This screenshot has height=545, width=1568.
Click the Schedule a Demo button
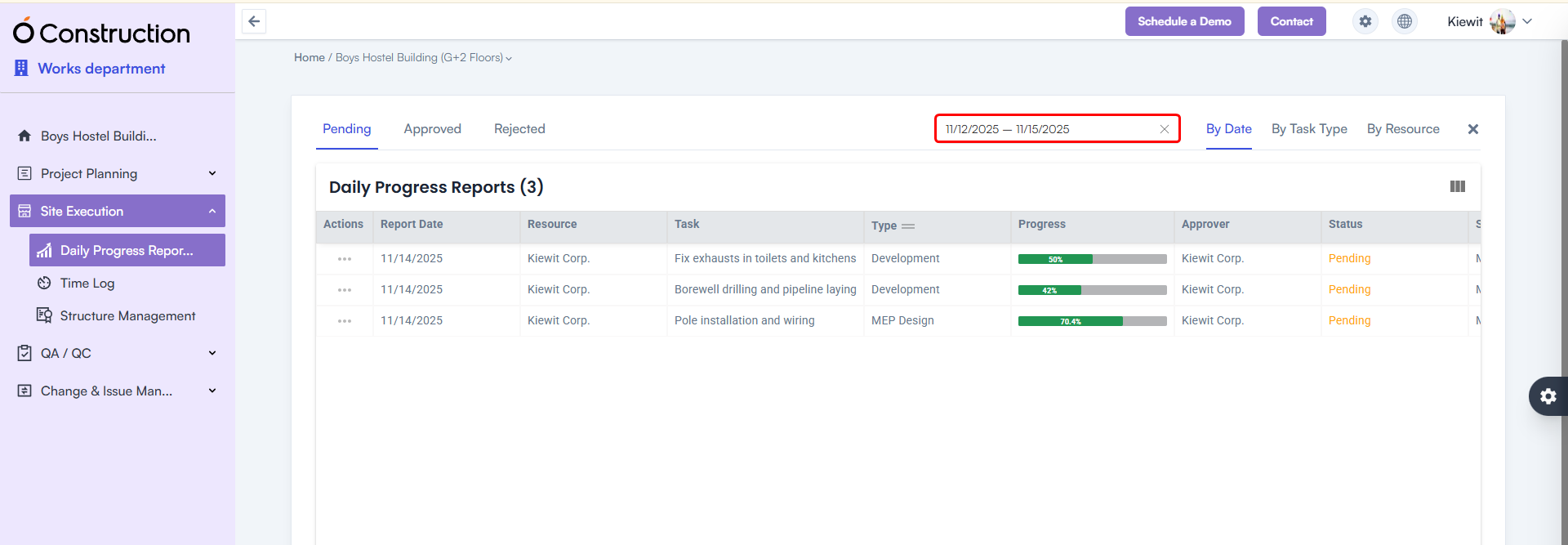pyautogui.click(x=1184, y=21)
